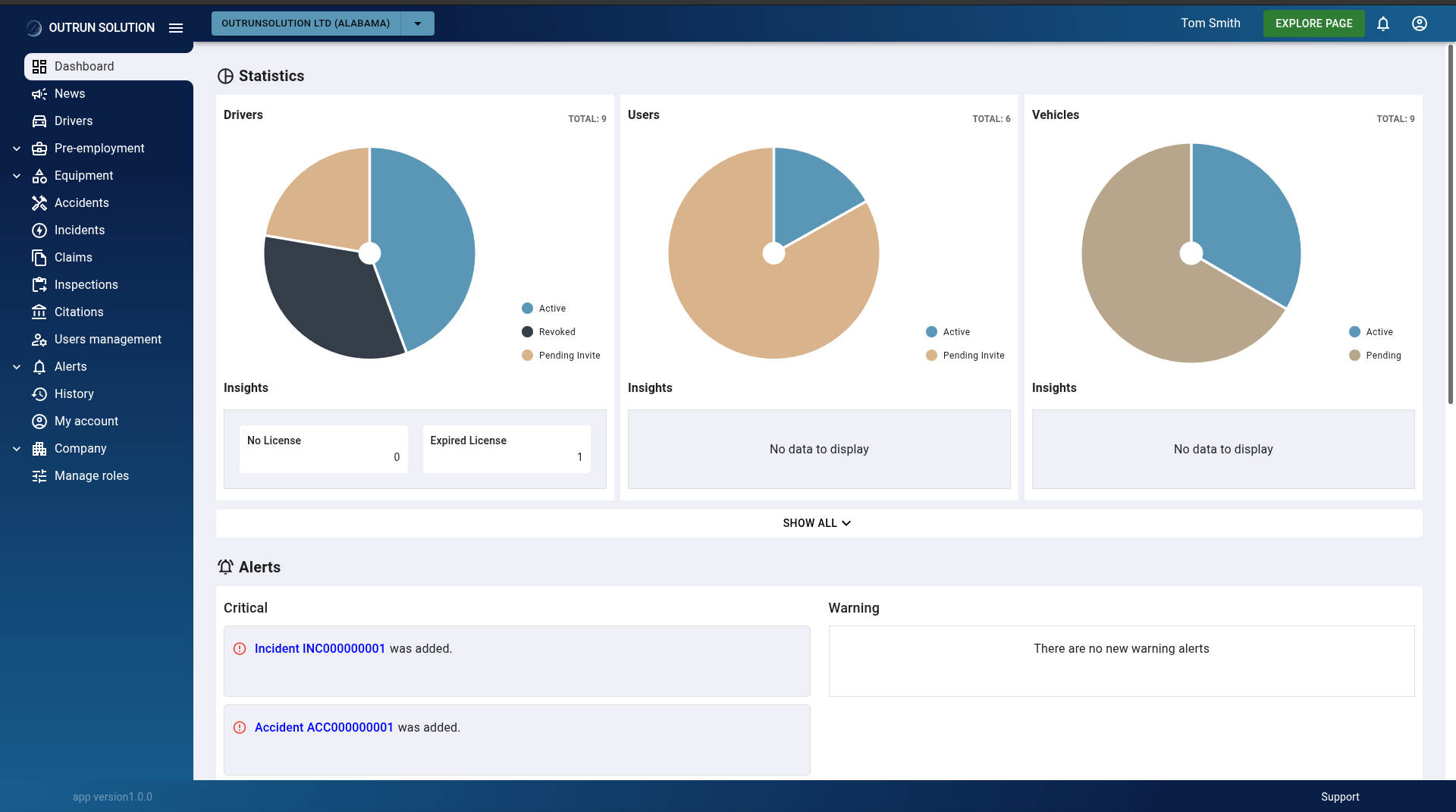
Task: Go to Users management in sidebar
Action: (x=108, y=340)
